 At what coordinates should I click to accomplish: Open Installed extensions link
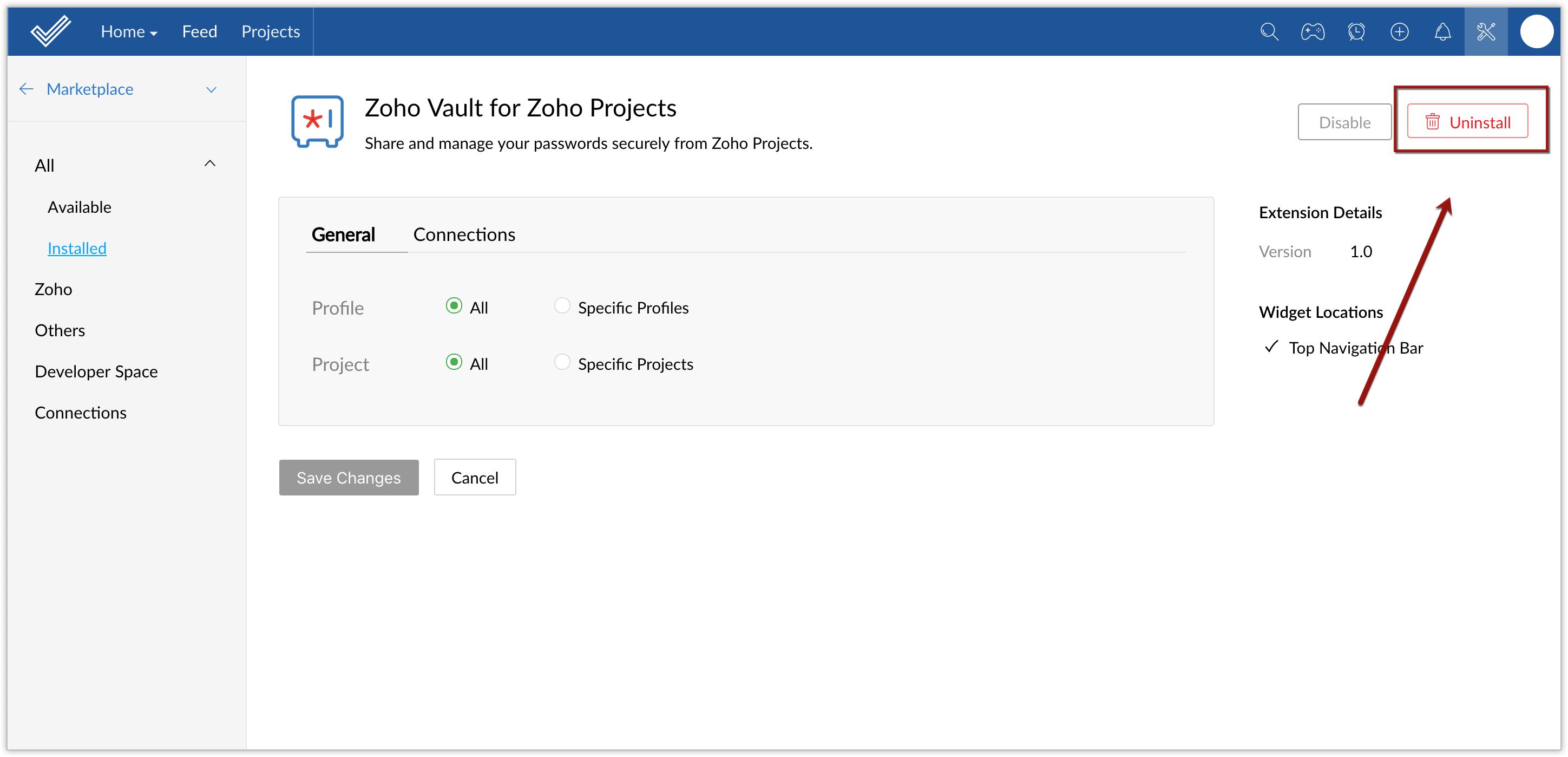[77, 249]
